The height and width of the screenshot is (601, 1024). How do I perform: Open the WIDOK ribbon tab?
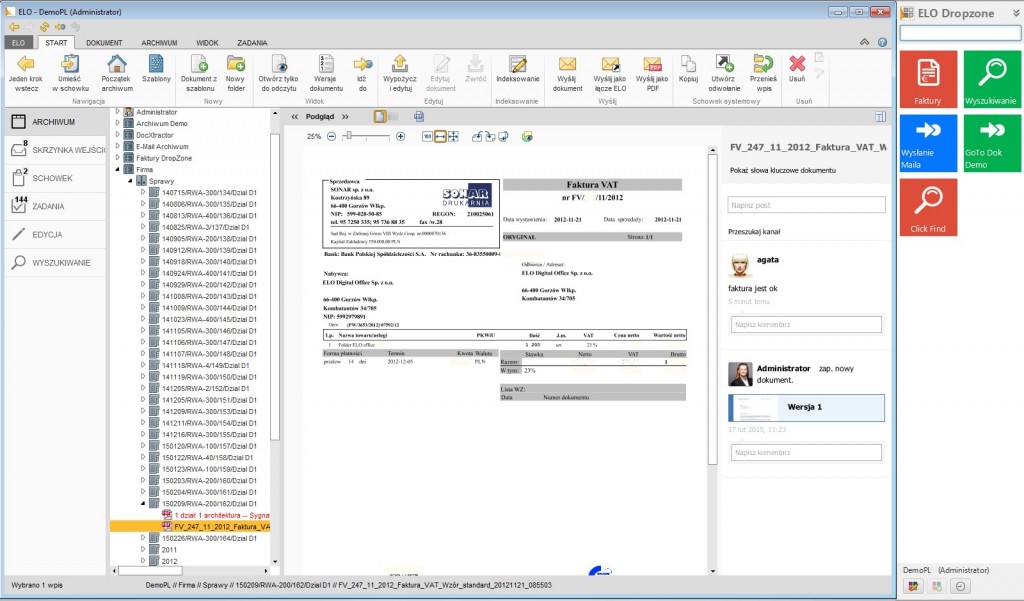pyautogui.click(x=207, y=42)
